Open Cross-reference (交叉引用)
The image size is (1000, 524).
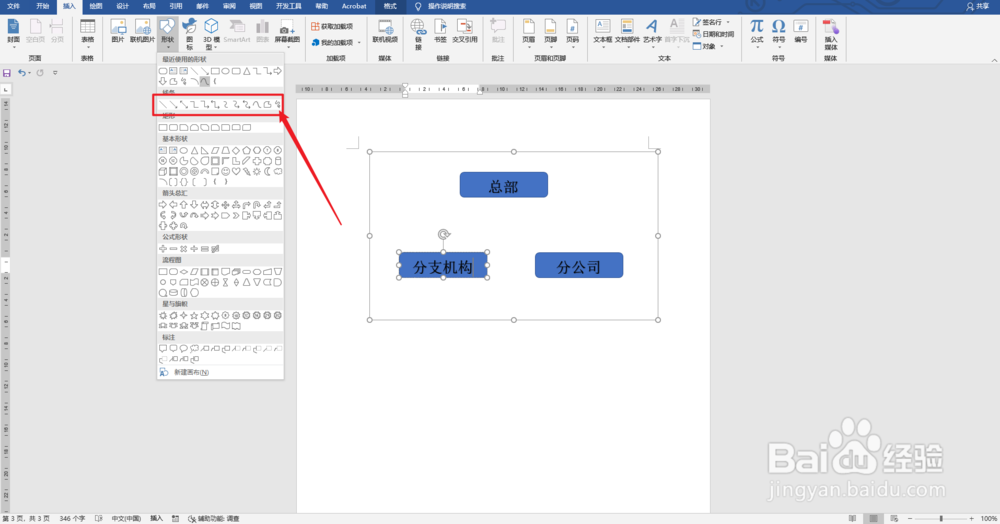coord(465,31)
